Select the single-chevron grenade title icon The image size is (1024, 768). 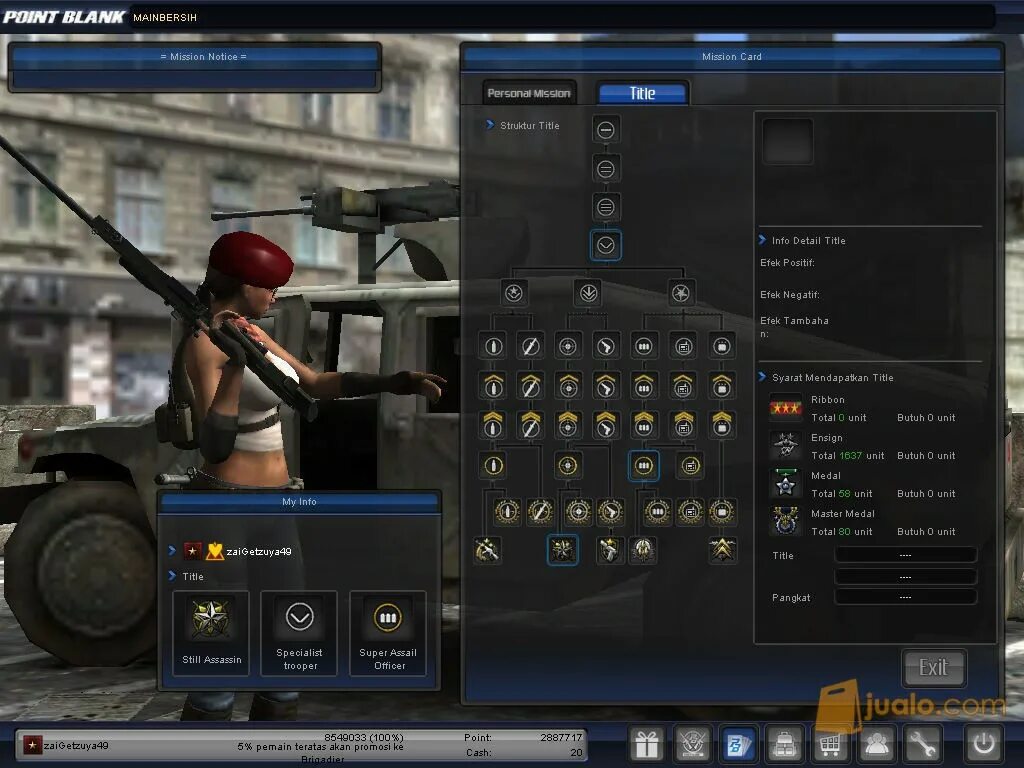click(493, 386)
